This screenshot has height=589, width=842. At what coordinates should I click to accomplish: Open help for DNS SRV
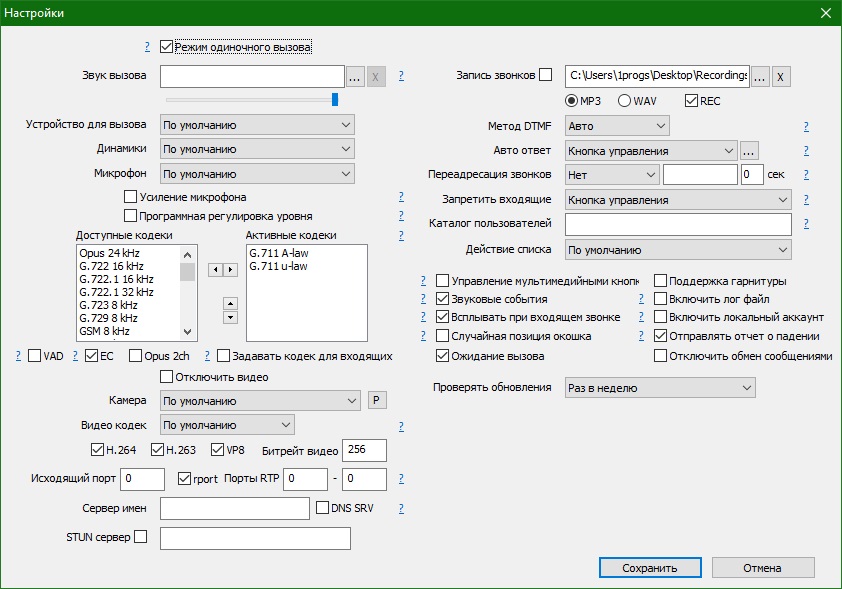coord(401,508)
